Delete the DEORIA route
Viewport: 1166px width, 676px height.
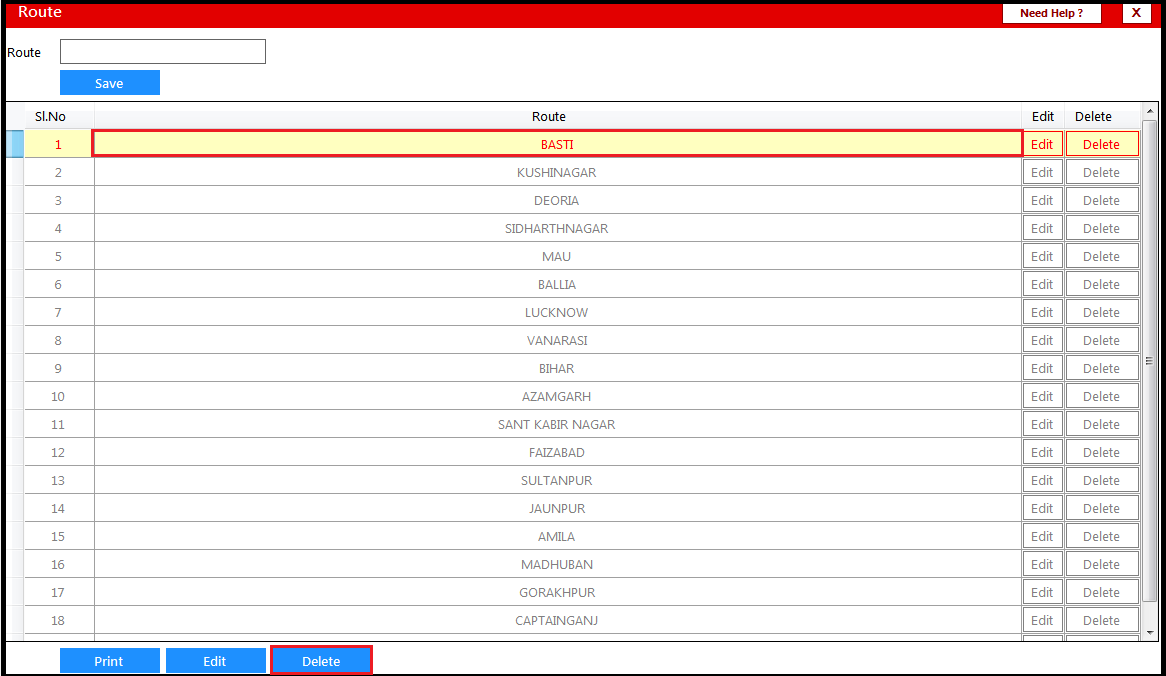tap(1101, 200)
